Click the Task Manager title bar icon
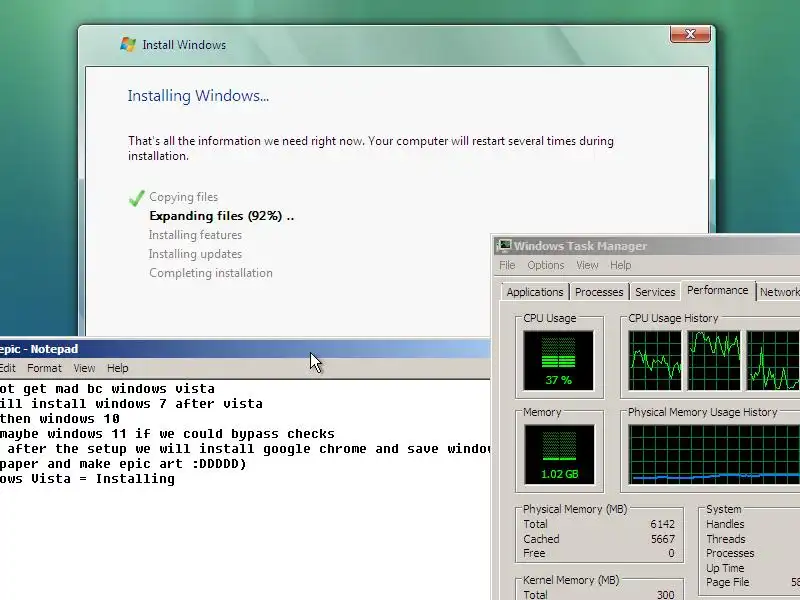The height and width of the screenshot is (600, 800). 503,245
